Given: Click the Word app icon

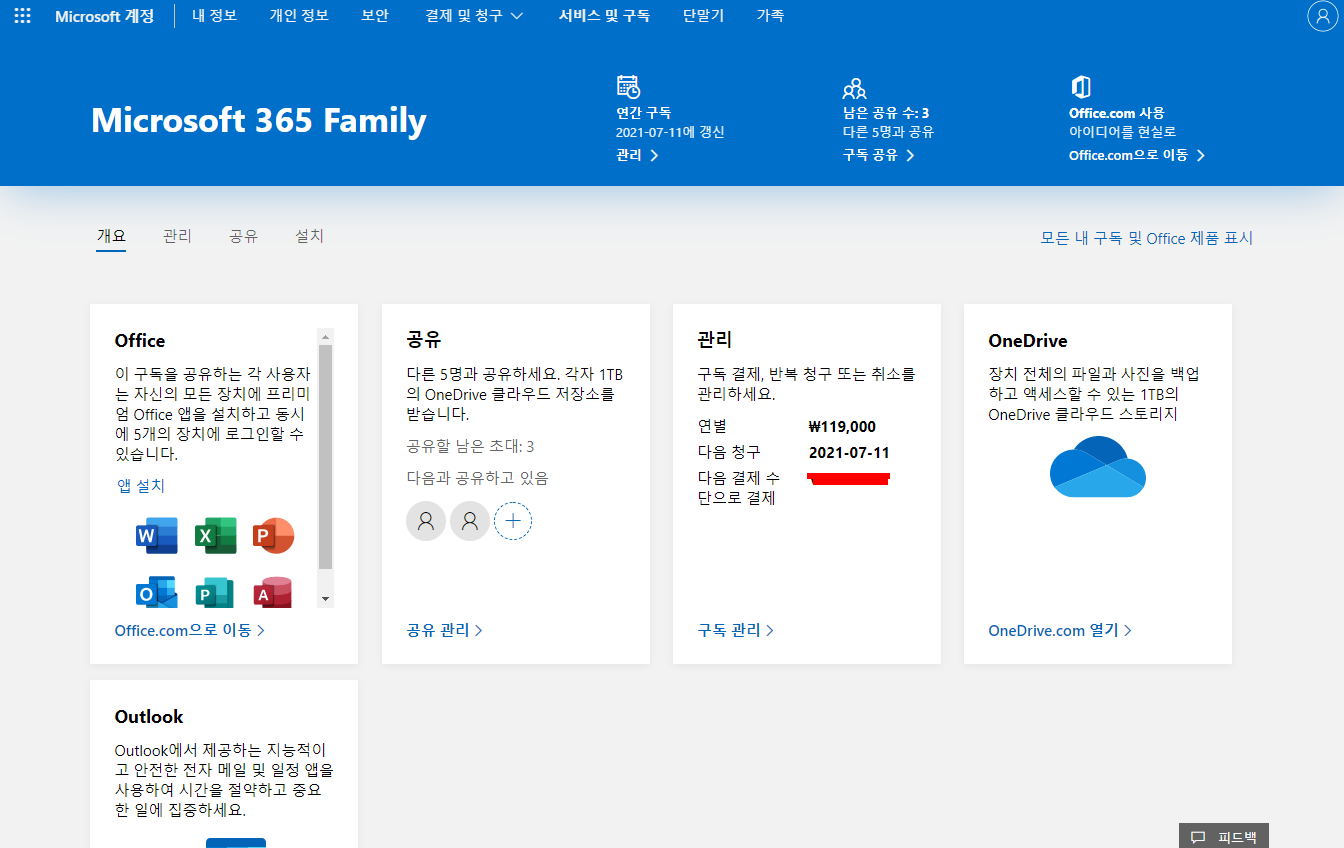Looking at the screenshot, I should 156,536.
